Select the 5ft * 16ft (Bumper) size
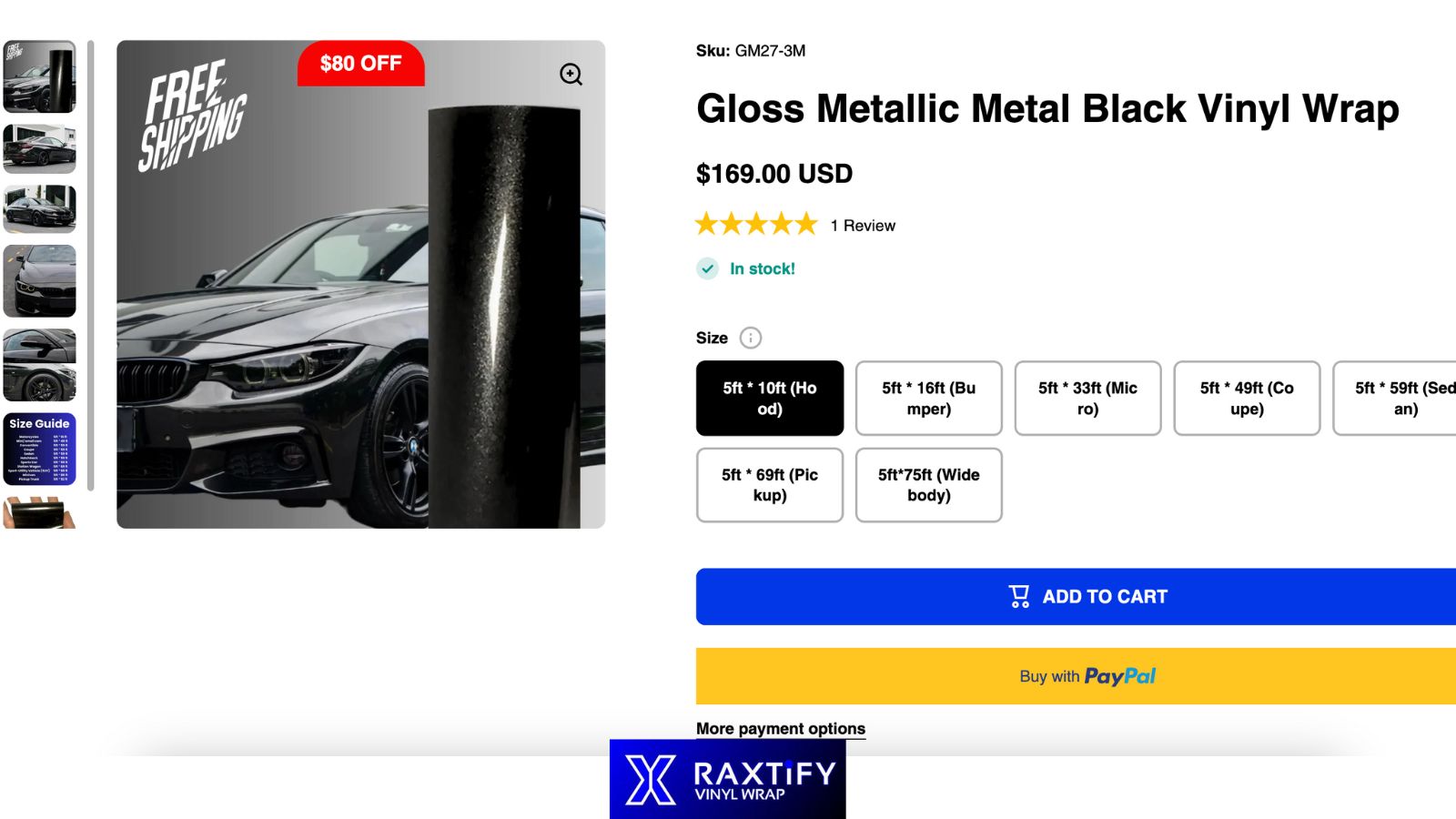 (x=928, y=399)
